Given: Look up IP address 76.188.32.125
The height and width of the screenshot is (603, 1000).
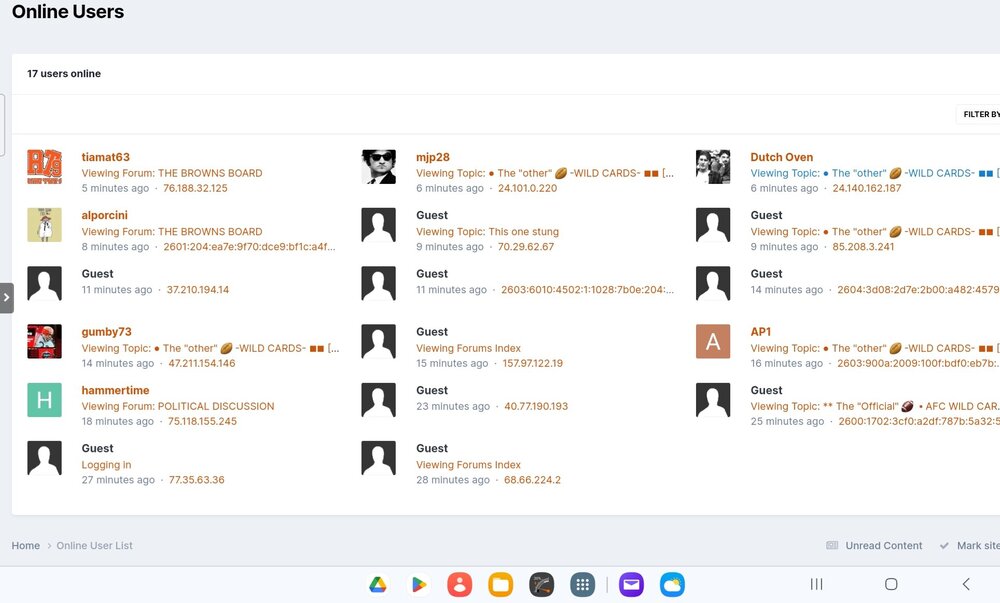Looking at the screenshot, I should click(195, 188).
